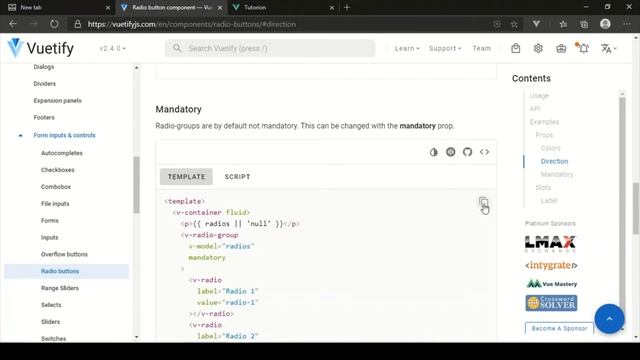Click the browser back arrow
Viewport: 640px width, 360px height.
pos(13,24)
